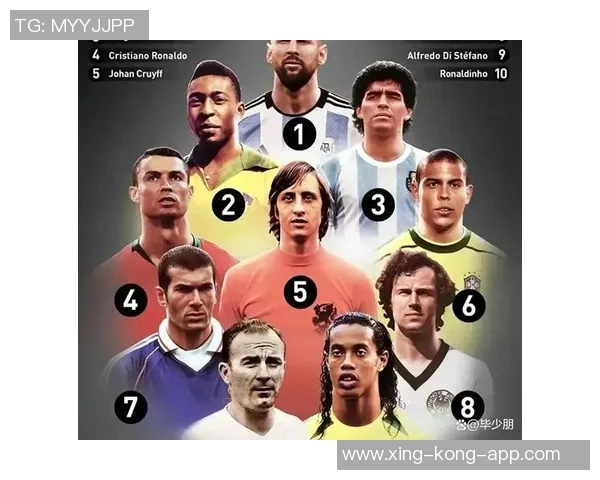Select the eagle crest on the white jersey
Image resolution: width=600 pixels, height=480 pixels.
tap(439, 402)
